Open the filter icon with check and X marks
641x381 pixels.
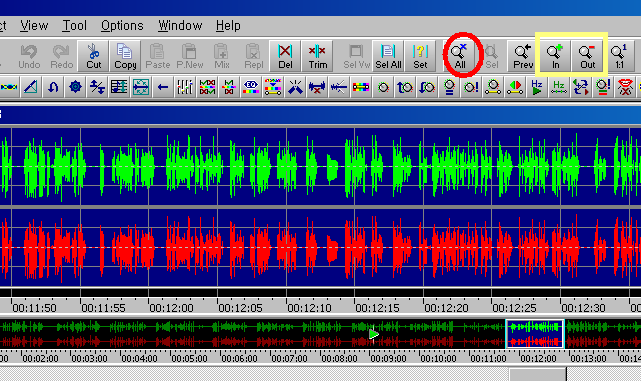click(207, 87)
